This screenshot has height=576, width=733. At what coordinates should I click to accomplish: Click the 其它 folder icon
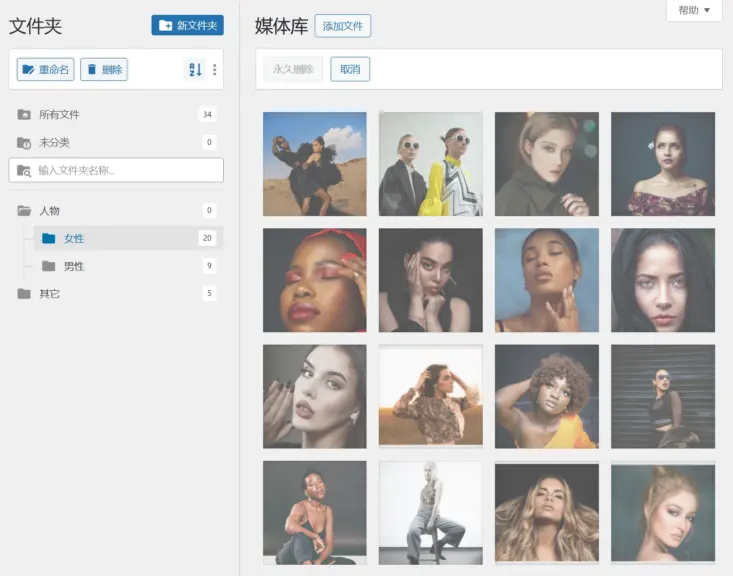tap(24, 294)
